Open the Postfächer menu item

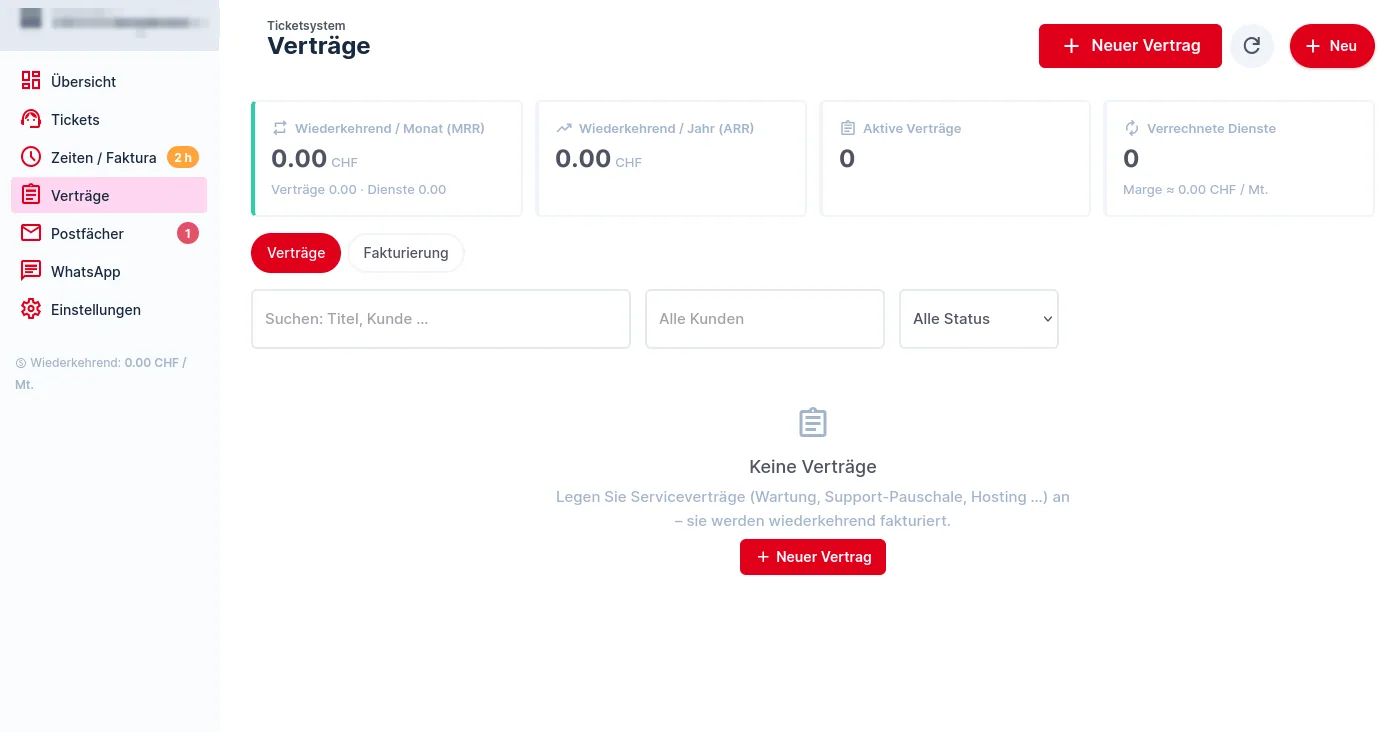click(109, 233)
